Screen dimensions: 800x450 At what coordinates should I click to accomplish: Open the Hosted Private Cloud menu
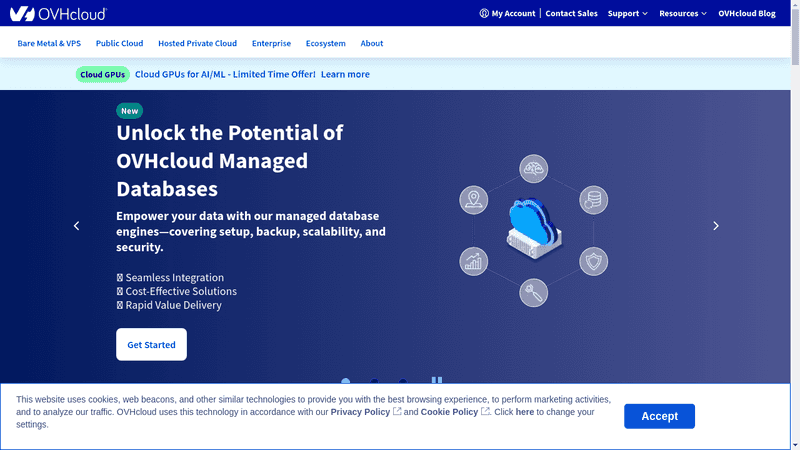point(197,44)
